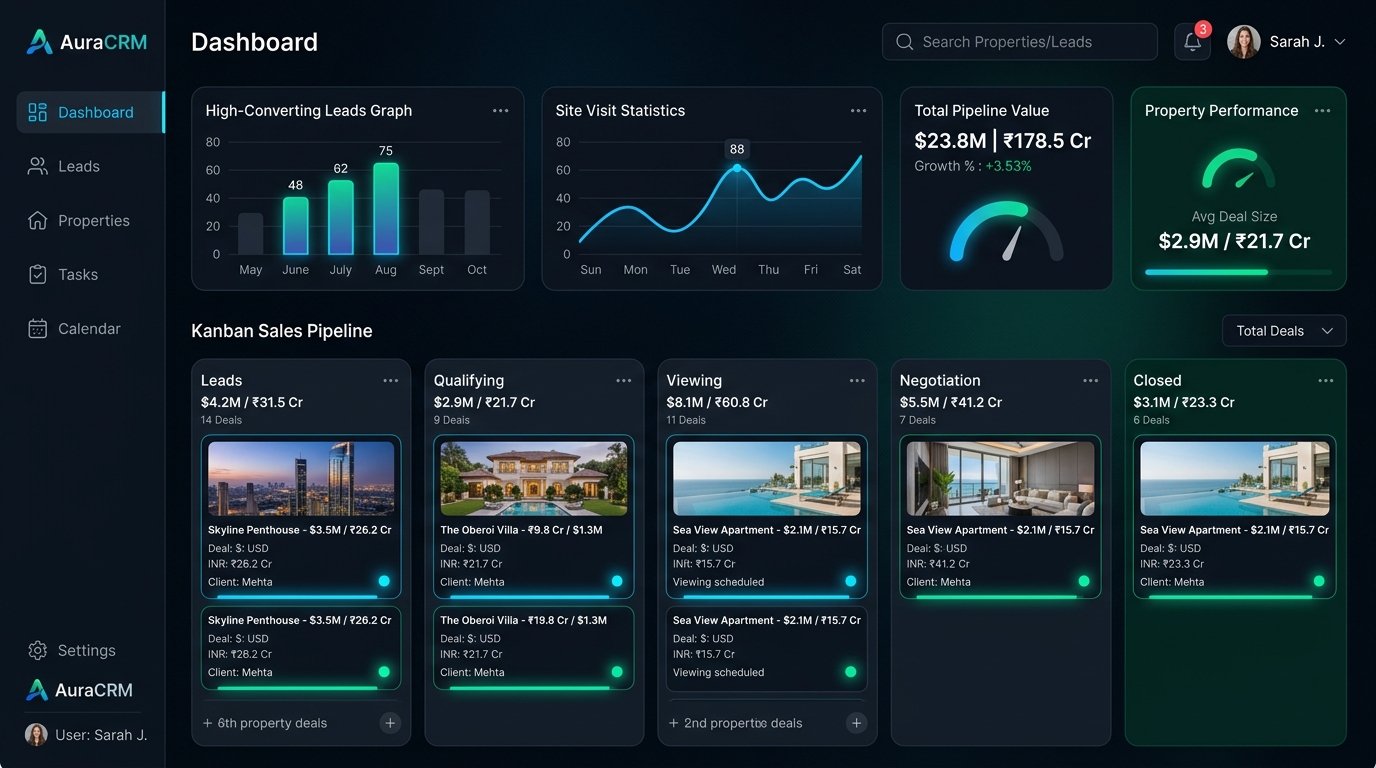Click plus button beside 2nd property deals in Viewing

tap(856, 723)
